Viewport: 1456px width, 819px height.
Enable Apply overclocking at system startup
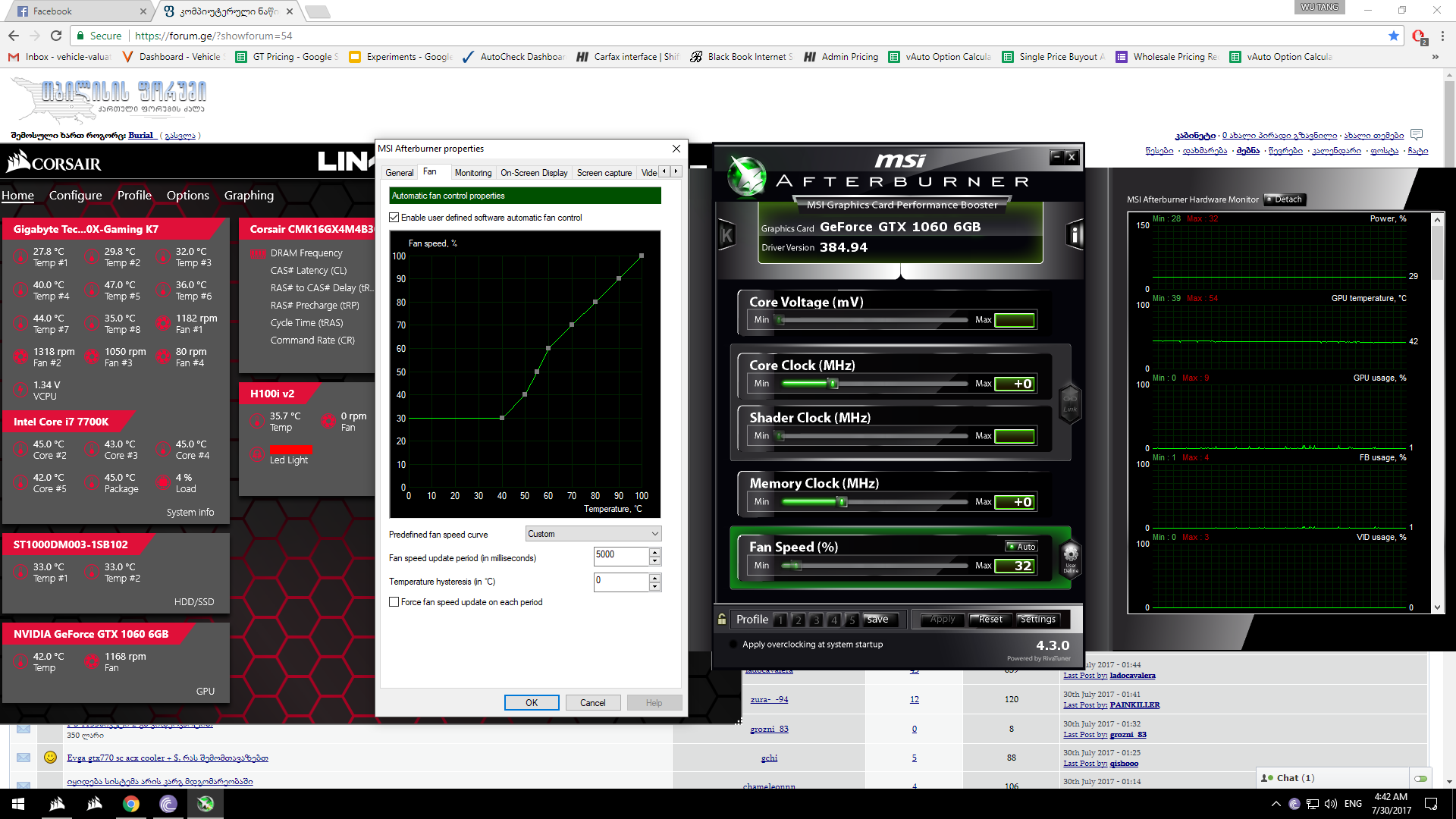pyautogui.click(x=733, y=645)
